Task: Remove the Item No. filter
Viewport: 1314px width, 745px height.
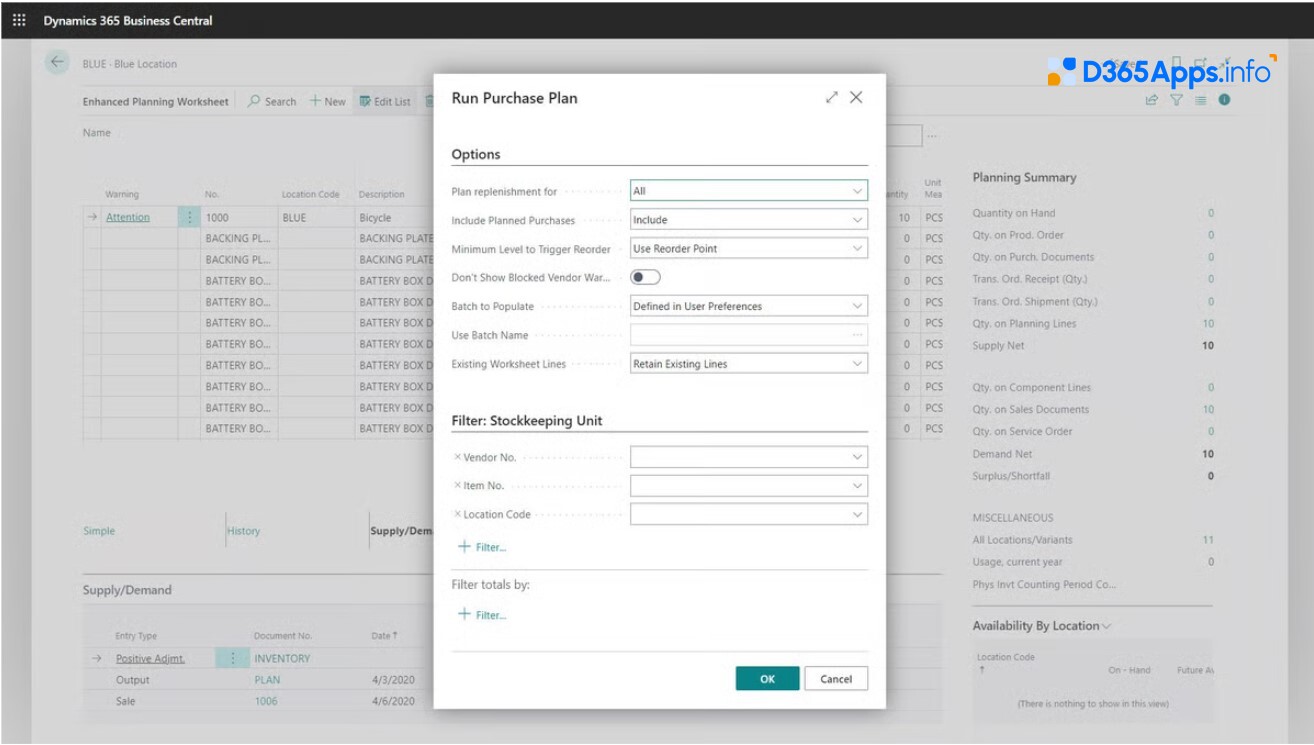Action: point(457,485)
